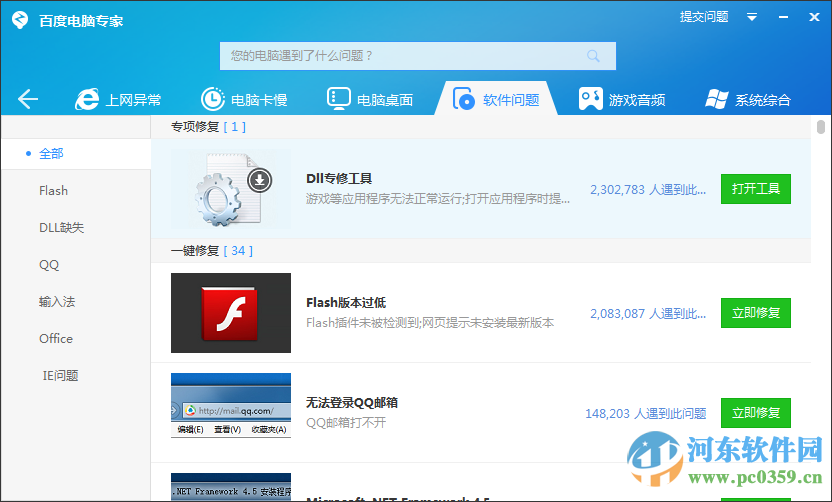Viewport: 832px width, 502px height.
Task: Click the QQ邮箱打不开 description text
Action: point(346,423)
